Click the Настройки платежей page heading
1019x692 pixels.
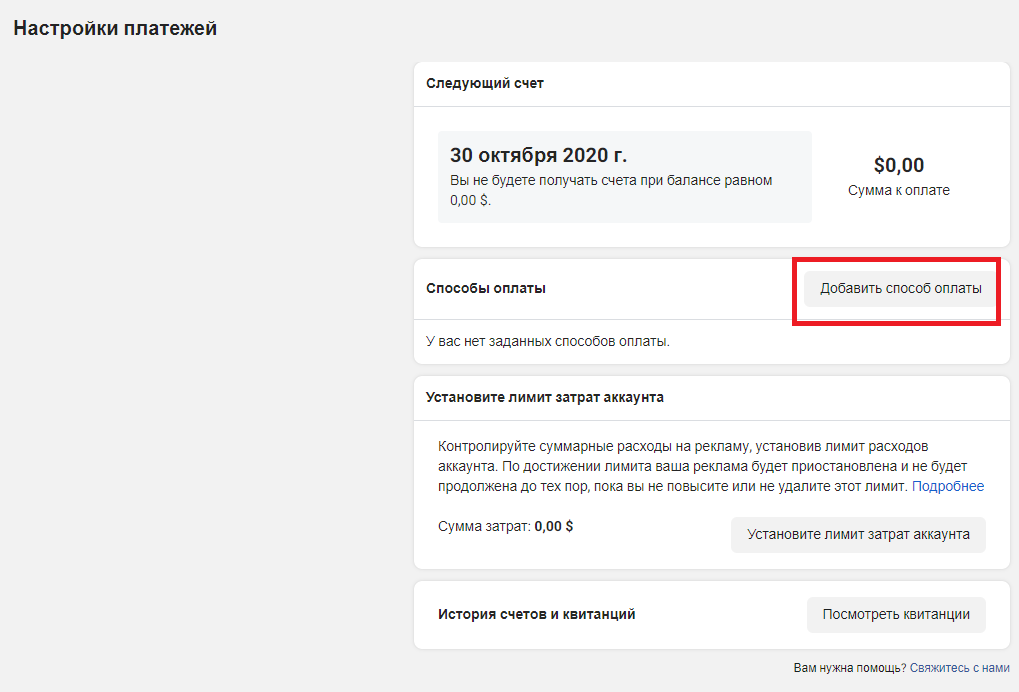tap(115, 29)
